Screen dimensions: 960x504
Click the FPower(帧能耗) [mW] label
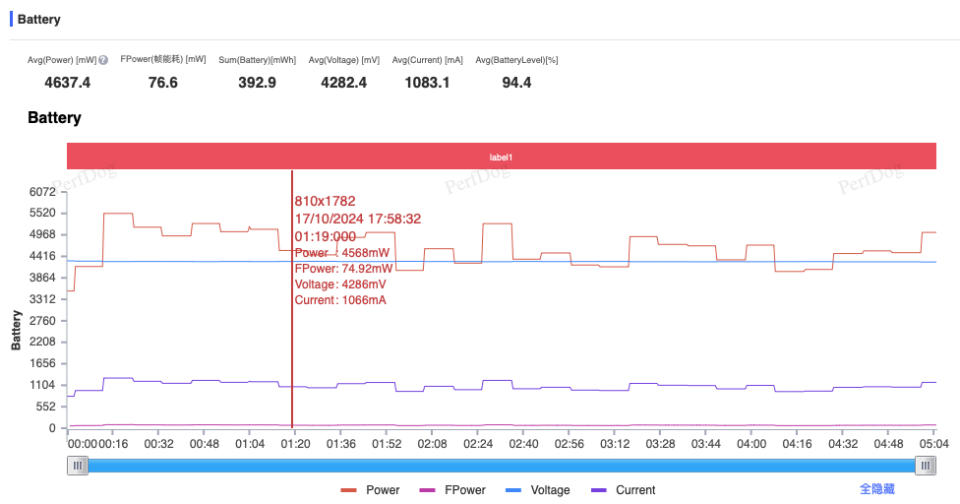(x=163, y=59)
